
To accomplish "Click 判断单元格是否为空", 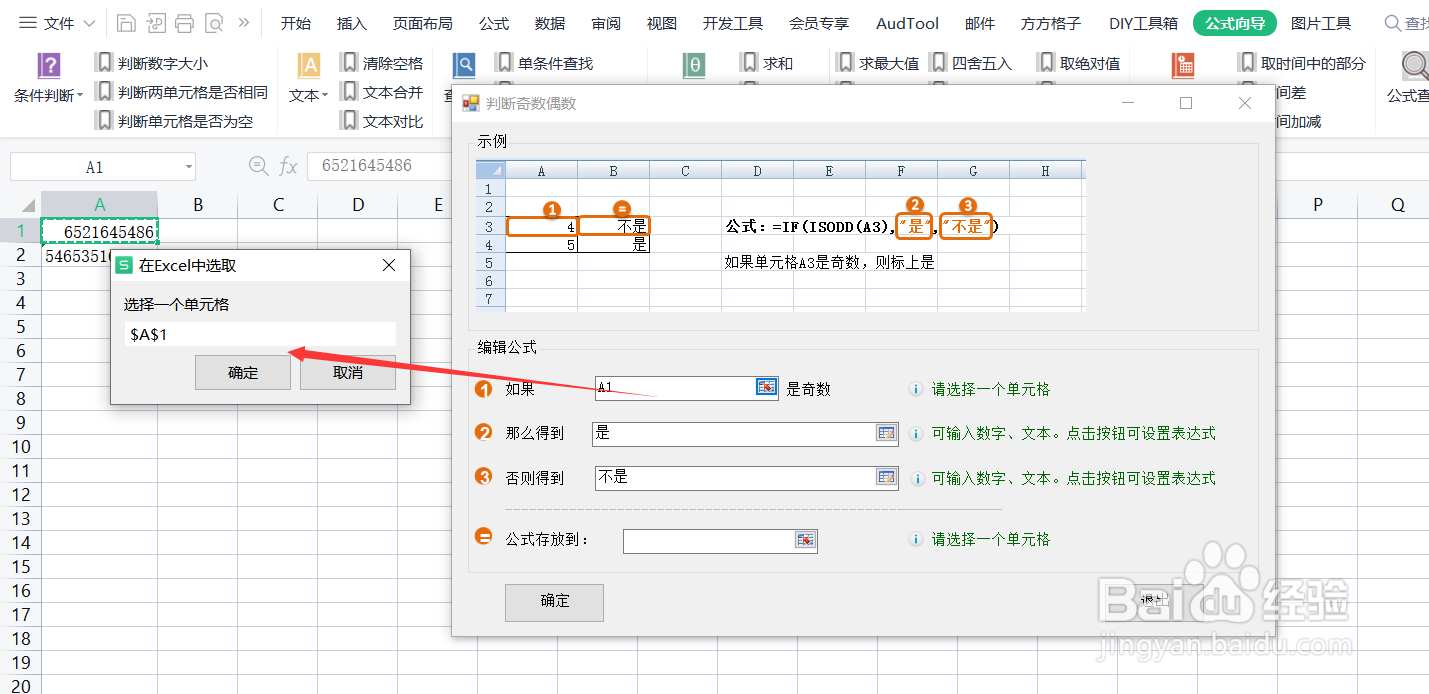I will point(174,121).
